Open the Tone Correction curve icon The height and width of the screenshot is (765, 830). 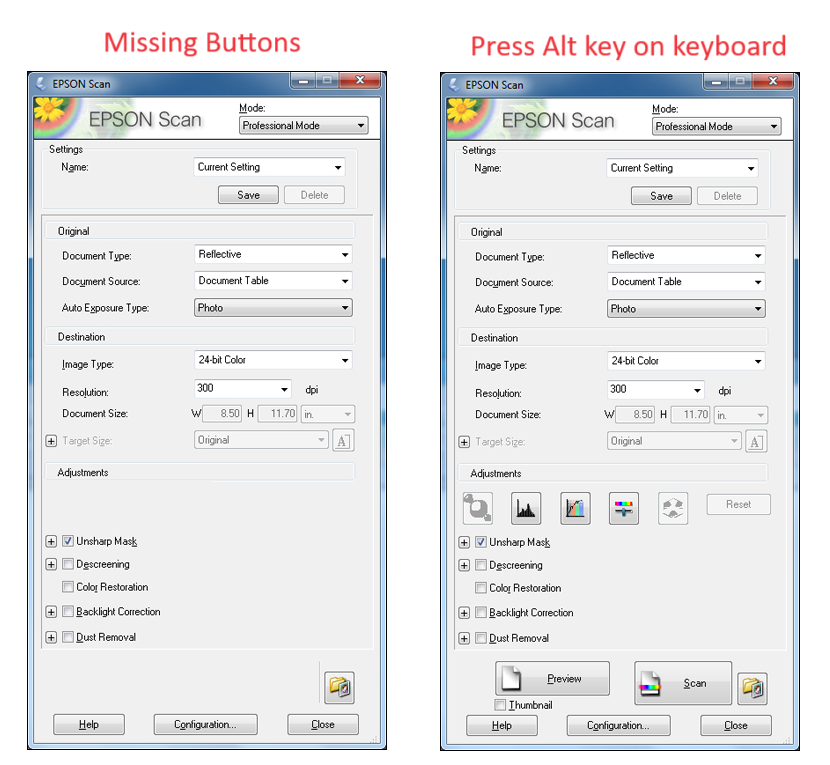point(575,508)
